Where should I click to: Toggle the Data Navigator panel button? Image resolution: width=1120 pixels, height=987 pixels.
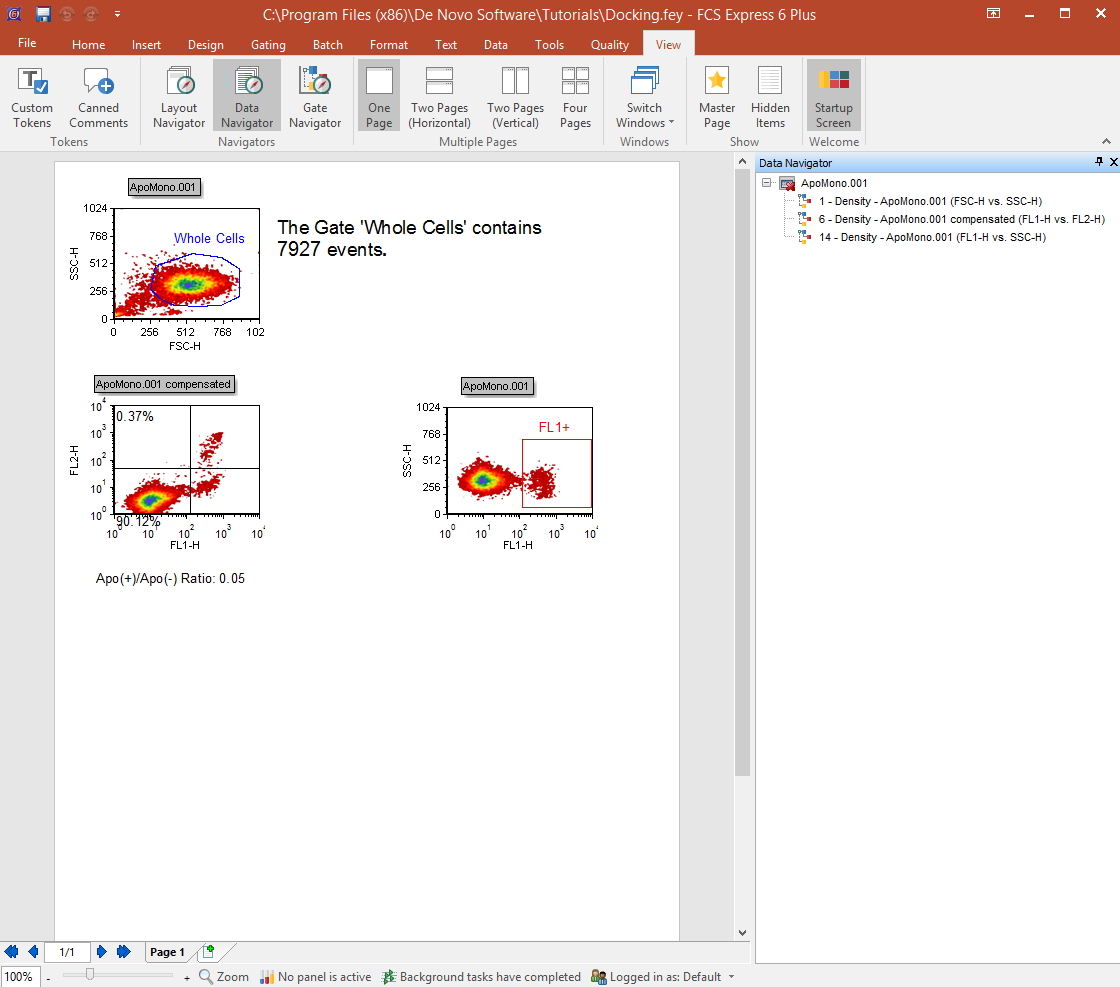click(247, 96)
